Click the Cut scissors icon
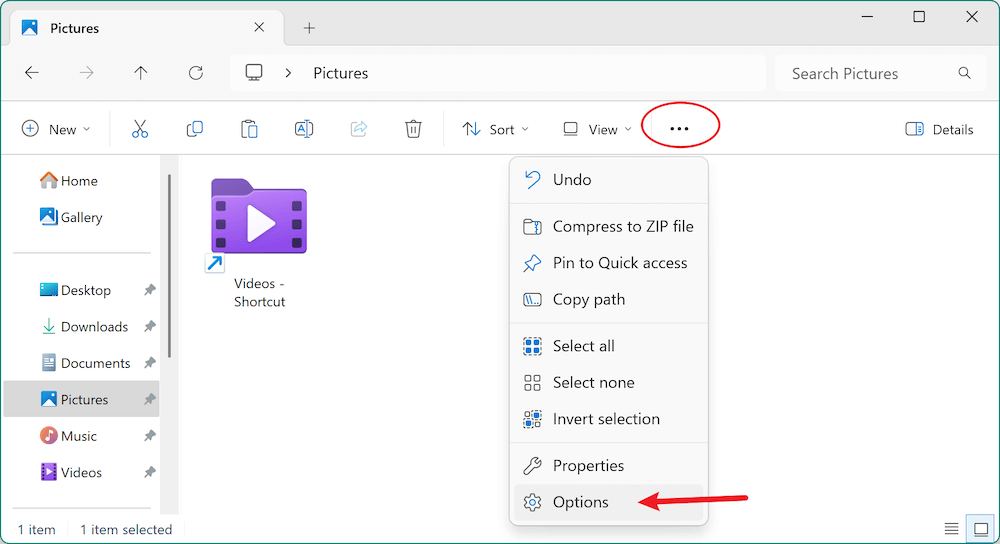 tap(140, 129)
